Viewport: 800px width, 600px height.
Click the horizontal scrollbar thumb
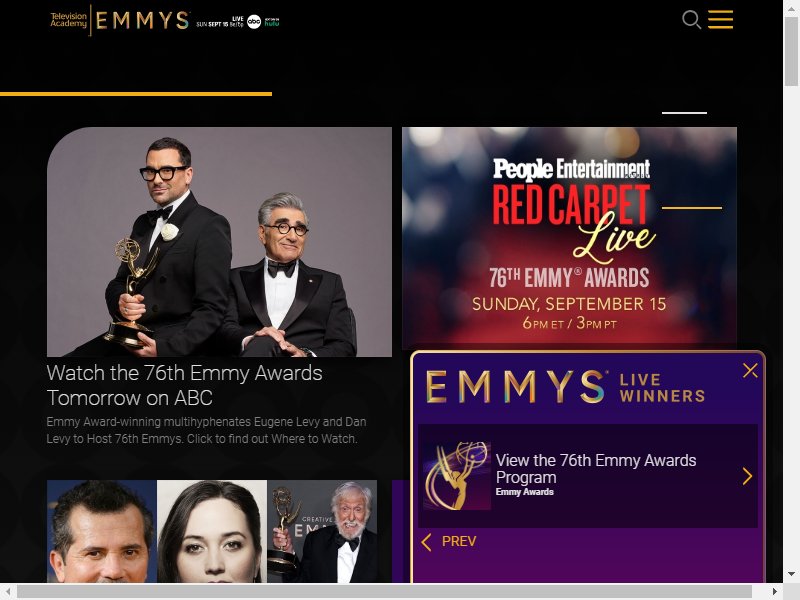click(384, 591)
